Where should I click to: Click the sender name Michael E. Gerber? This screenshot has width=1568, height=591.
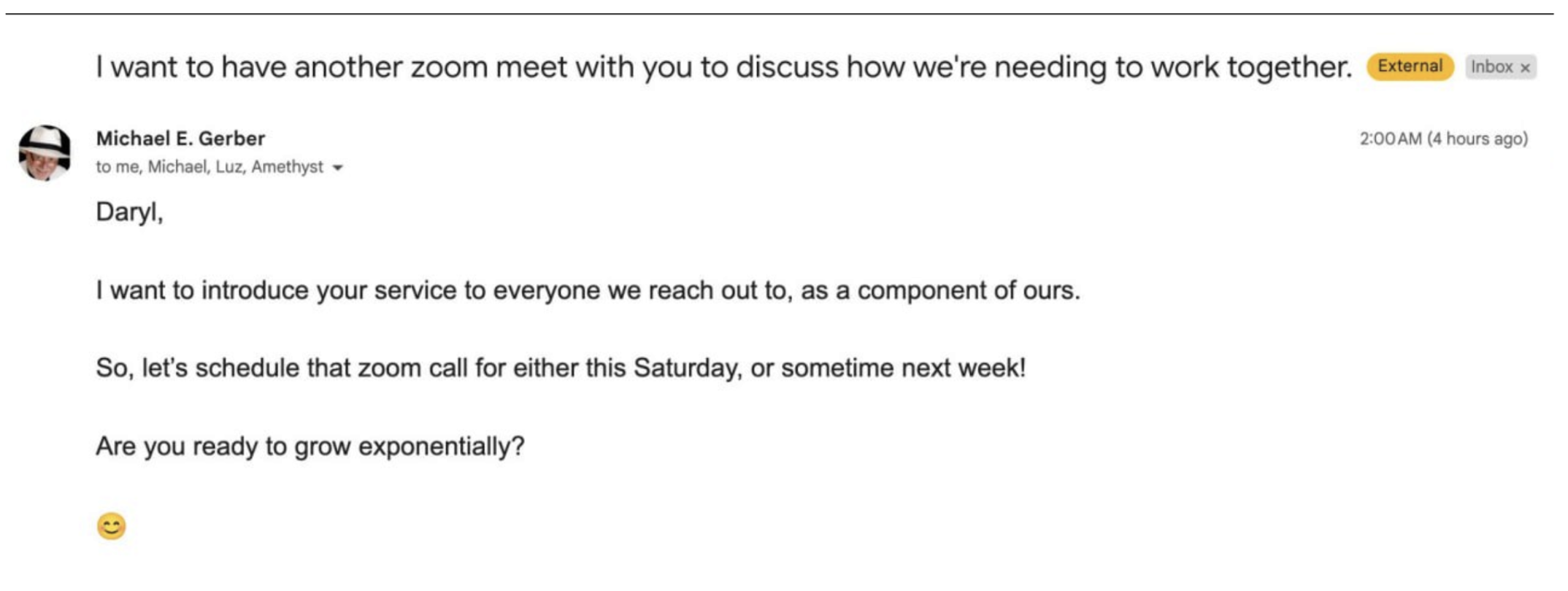[180, 138]
